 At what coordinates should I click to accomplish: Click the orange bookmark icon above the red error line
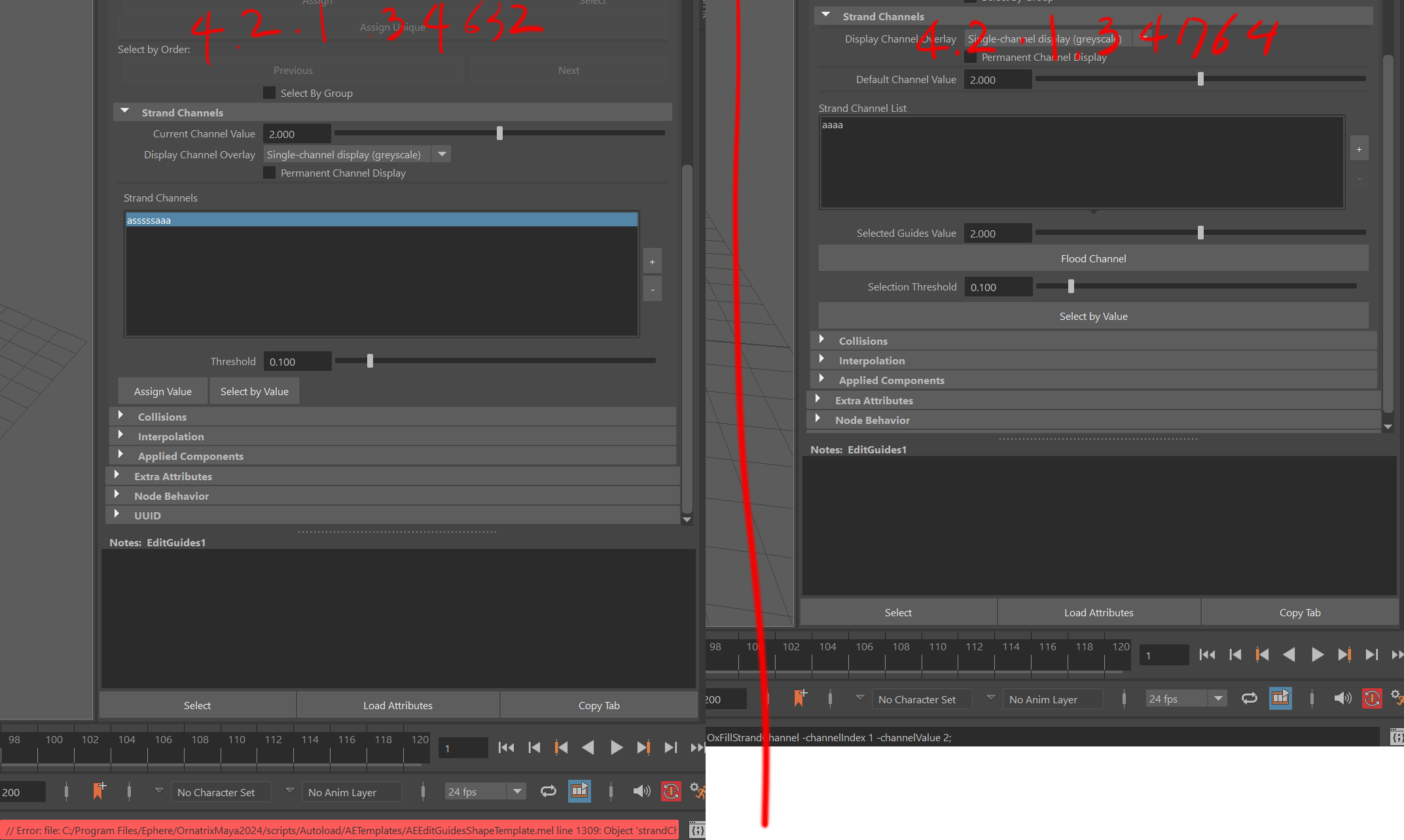(x=99, y=791)
